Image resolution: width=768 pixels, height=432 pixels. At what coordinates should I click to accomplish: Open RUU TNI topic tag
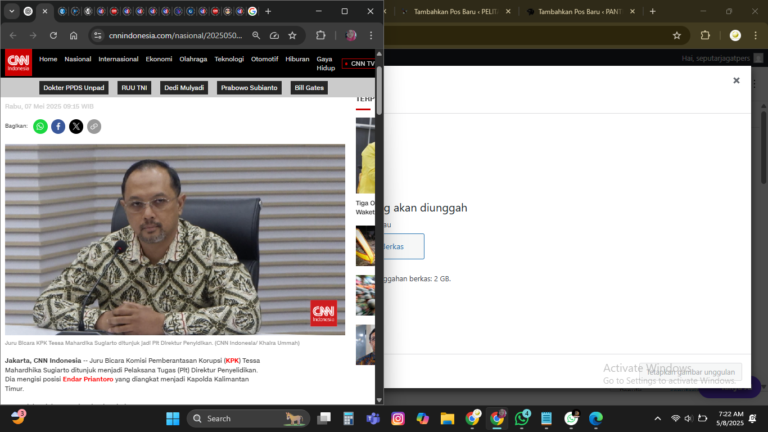point(134,88)
